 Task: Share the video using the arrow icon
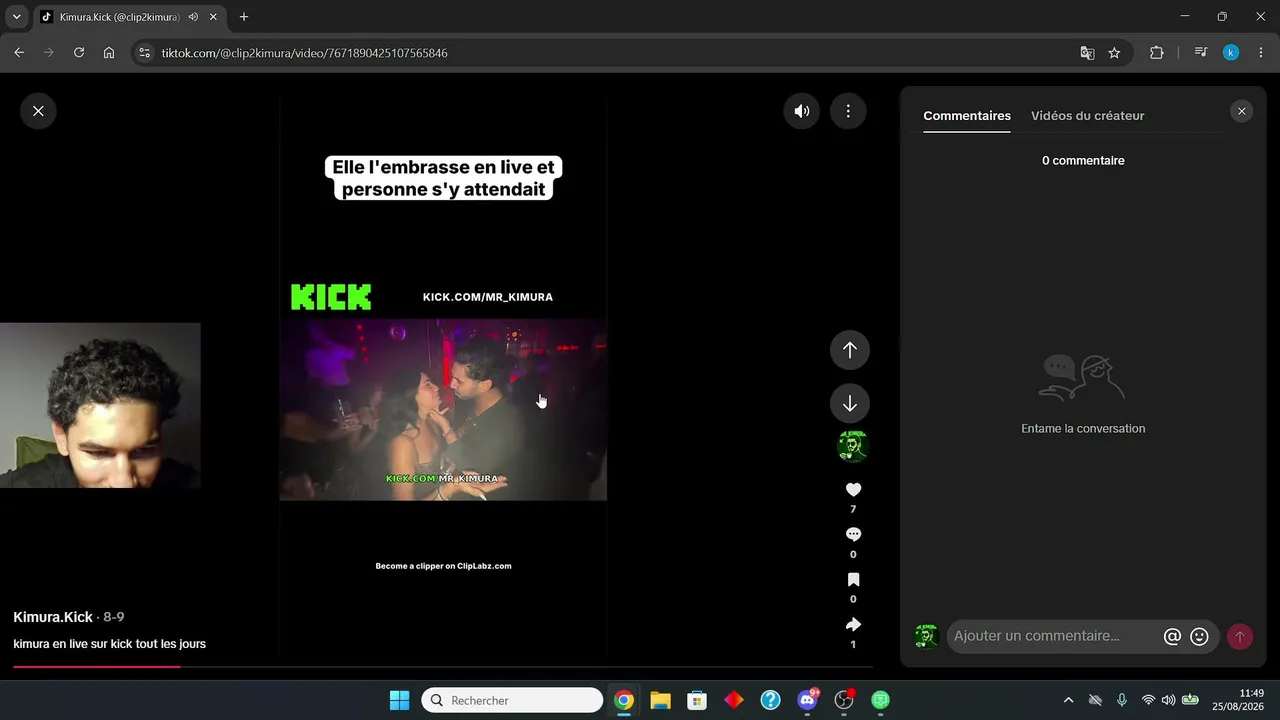coord(853,624)
